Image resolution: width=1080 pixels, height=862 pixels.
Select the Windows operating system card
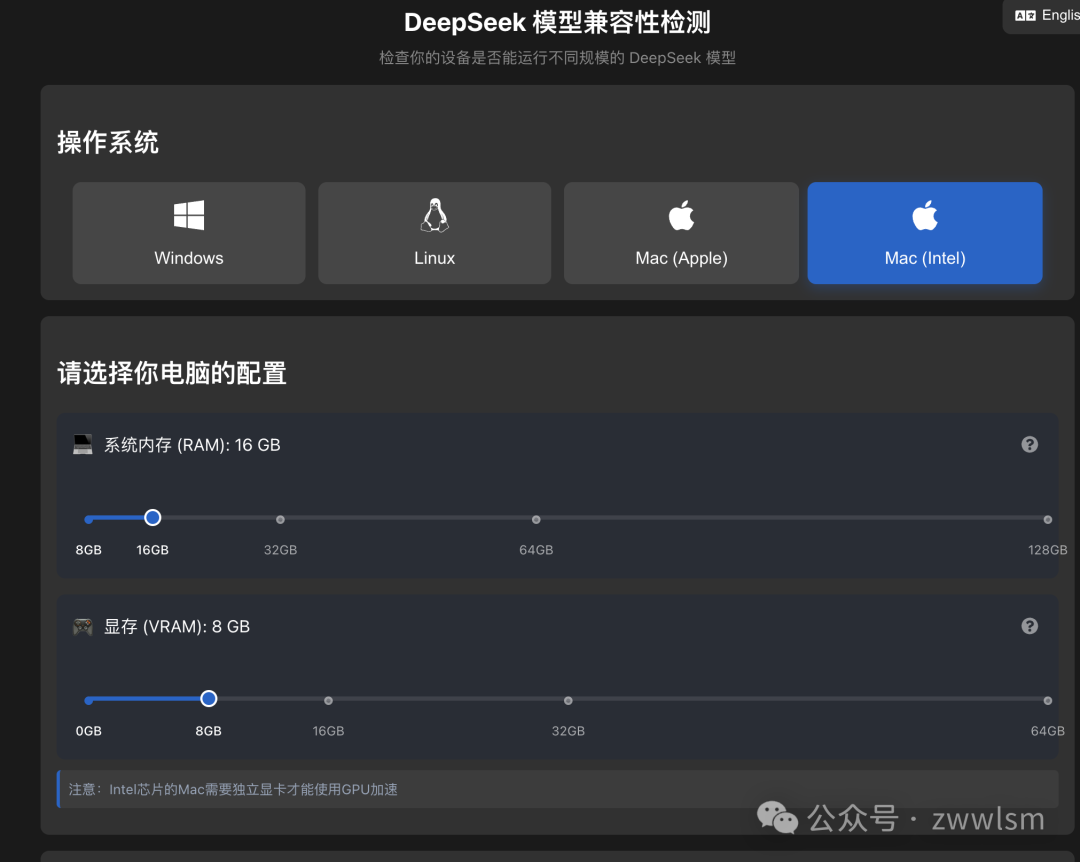click(189, 233)
